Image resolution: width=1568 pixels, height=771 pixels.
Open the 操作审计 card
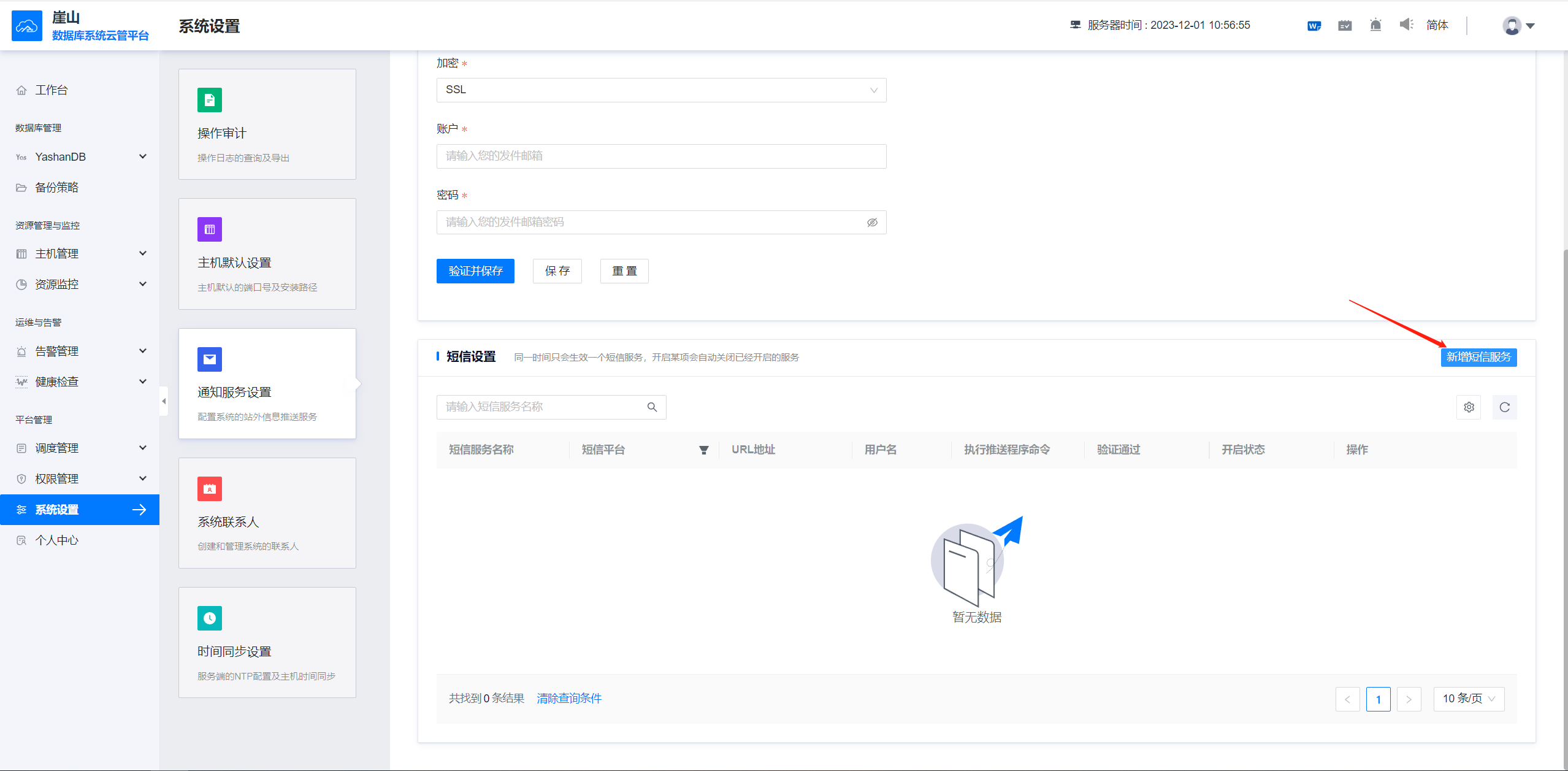click(267, 124)
